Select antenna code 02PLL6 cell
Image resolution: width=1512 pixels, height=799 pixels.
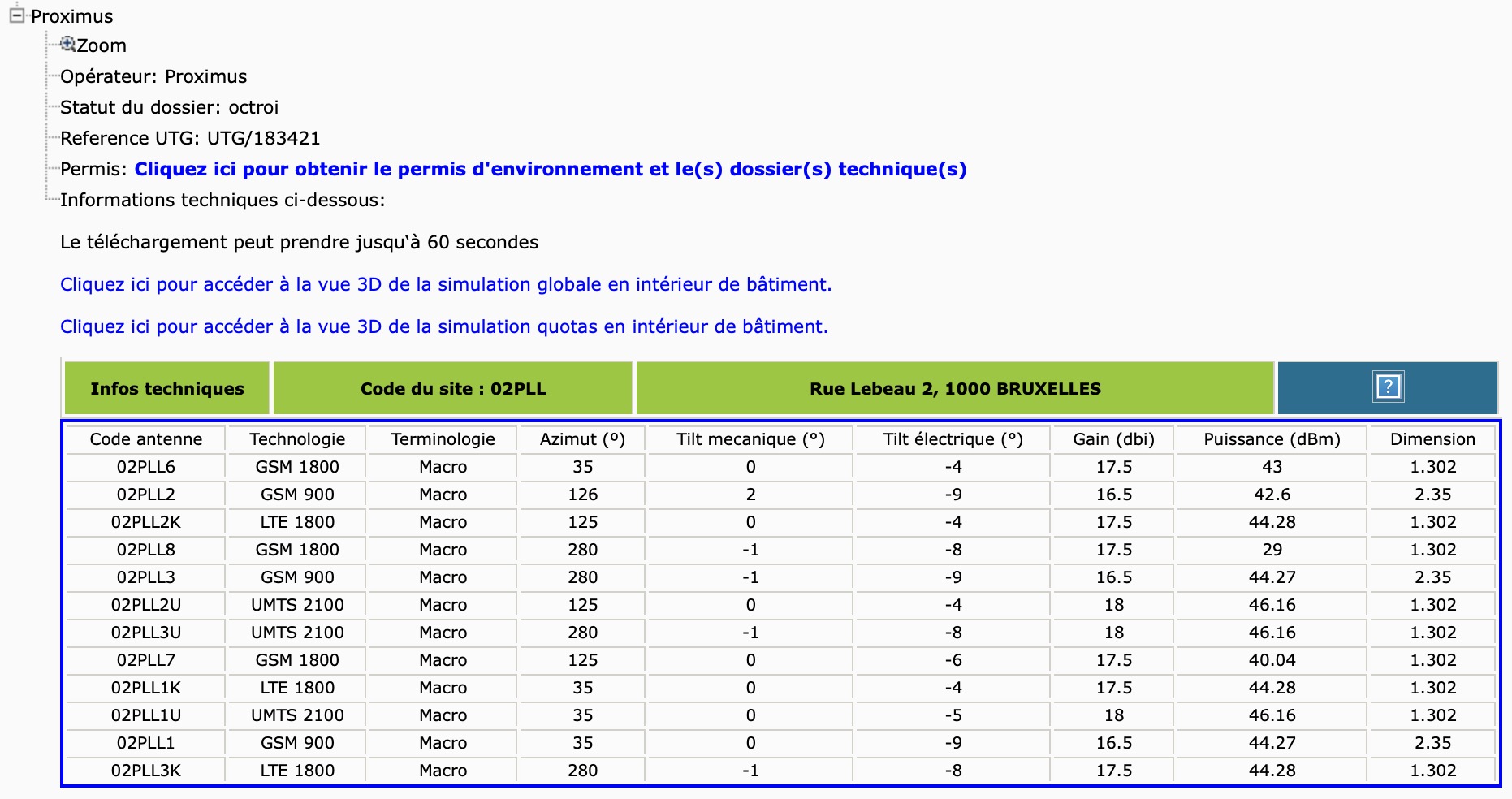[x=146, y=467]
